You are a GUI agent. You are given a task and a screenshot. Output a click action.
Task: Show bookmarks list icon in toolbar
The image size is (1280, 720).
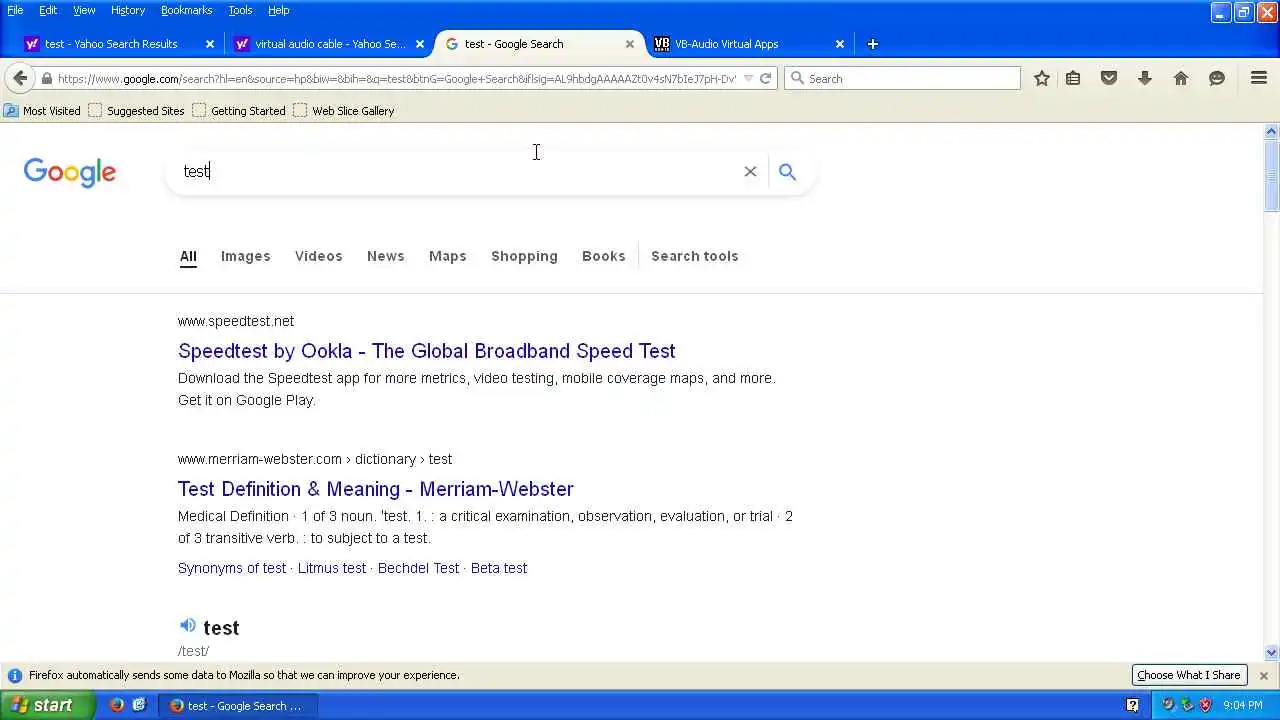1073,78
